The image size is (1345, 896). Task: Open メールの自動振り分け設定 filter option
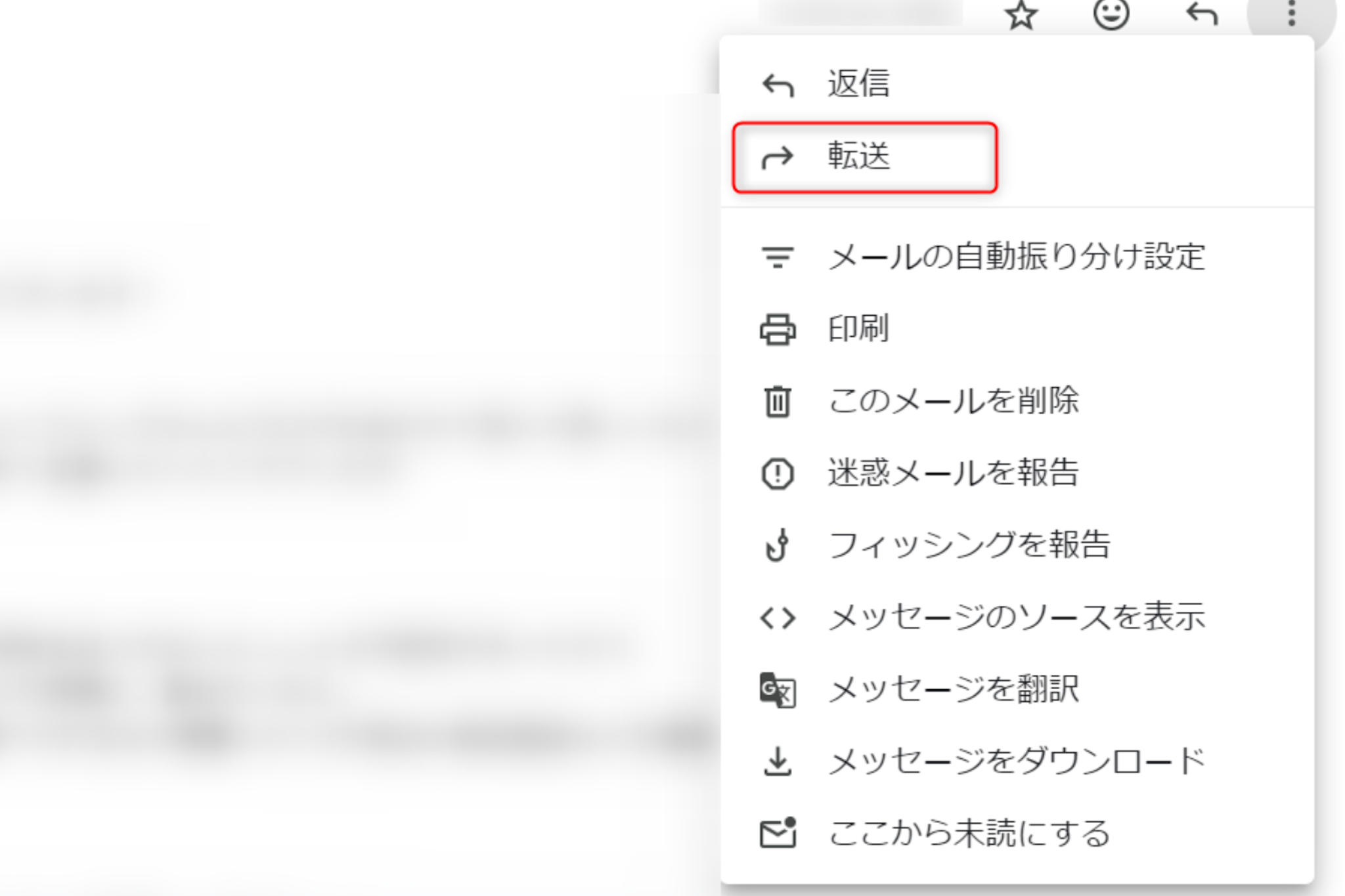coord(1016,256)
